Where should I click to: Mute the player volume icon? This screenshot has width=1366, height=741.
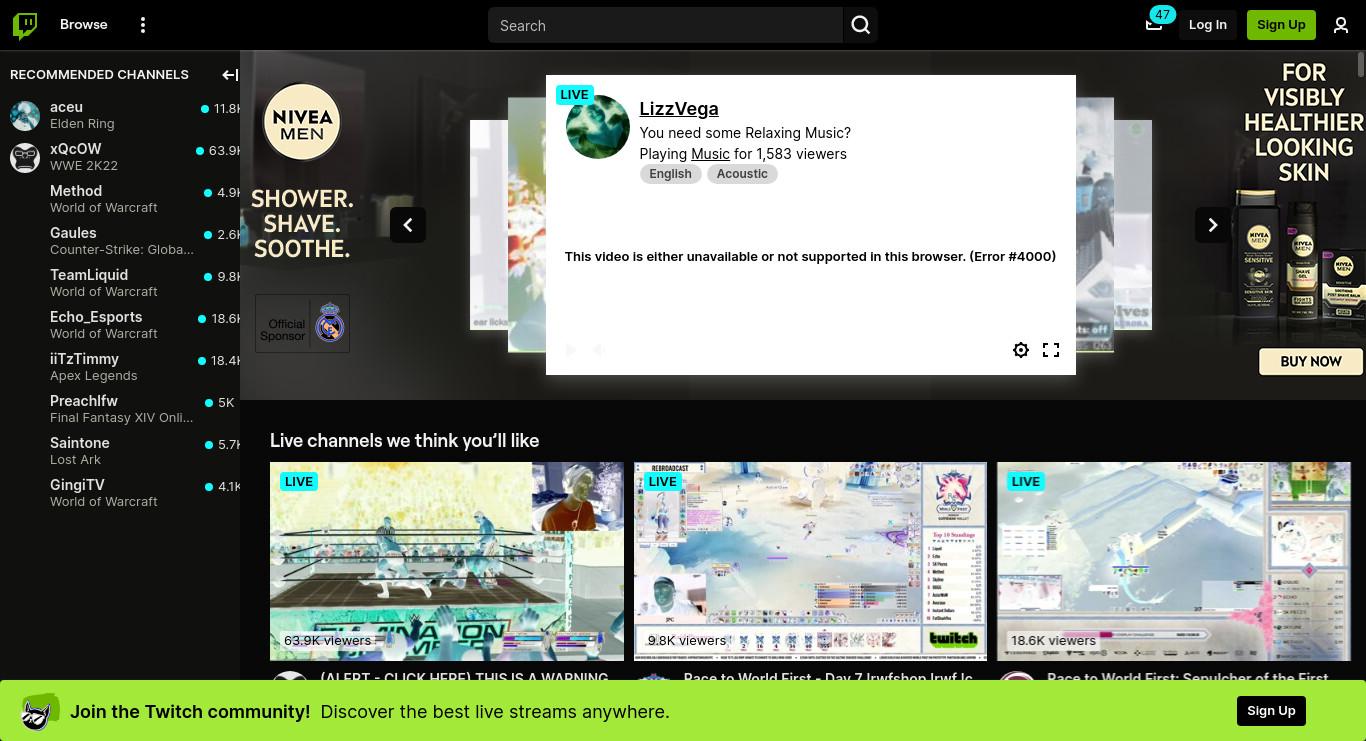pyautogui.click(x=598, y=350)
